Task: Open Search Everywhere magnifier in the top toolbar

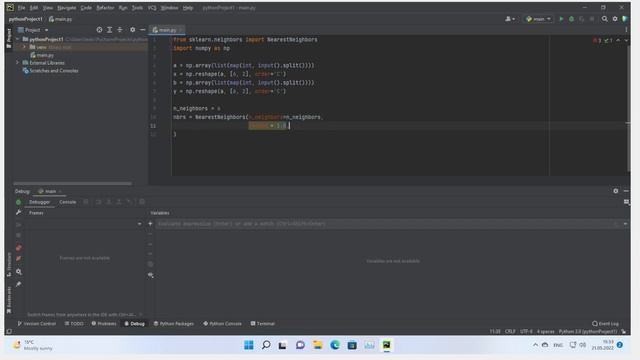Action: click(x=604, y=19)
